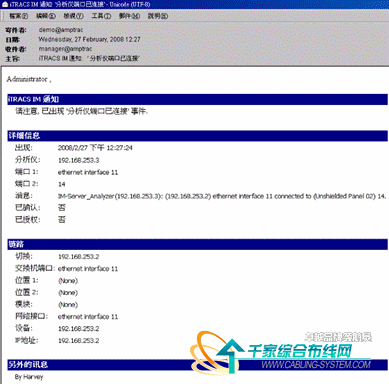Viewport: 389px width, 384px height.
Task: Click the '详细信息' section header
Action: (197, 136)
